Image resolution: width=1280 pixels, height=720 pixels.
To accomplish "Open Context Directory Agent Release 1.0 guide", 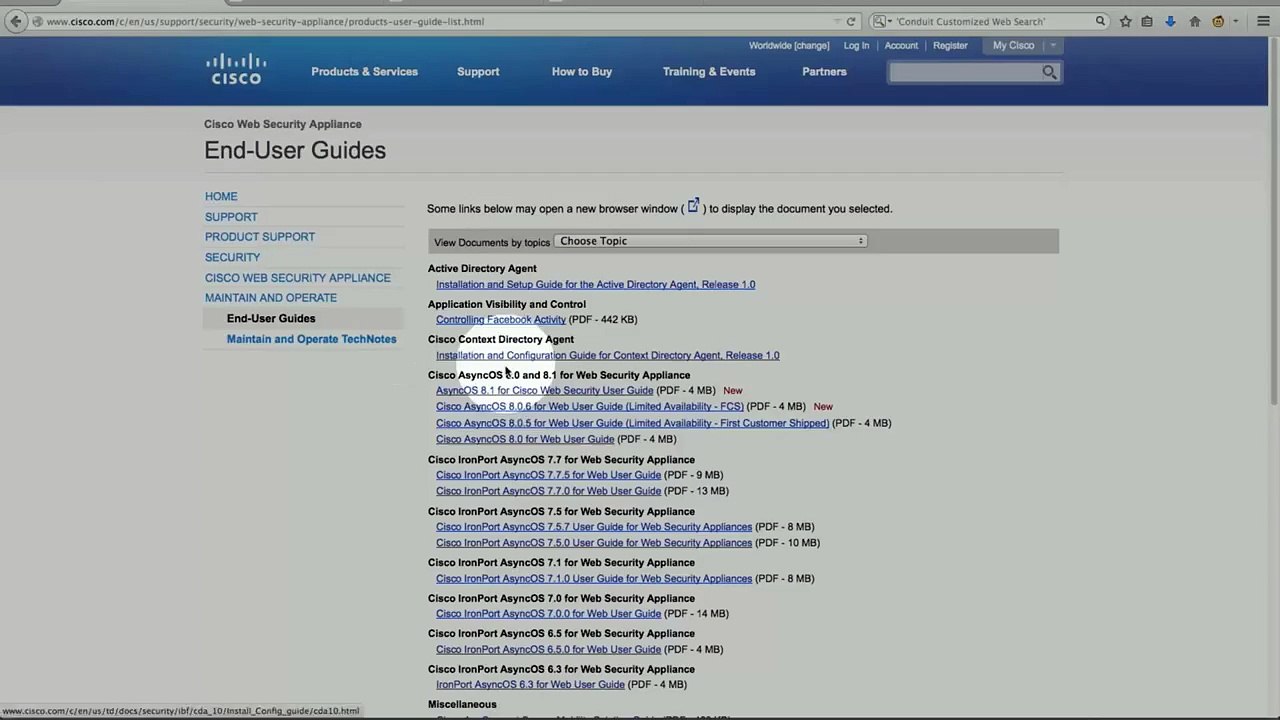I will (607, 356).
